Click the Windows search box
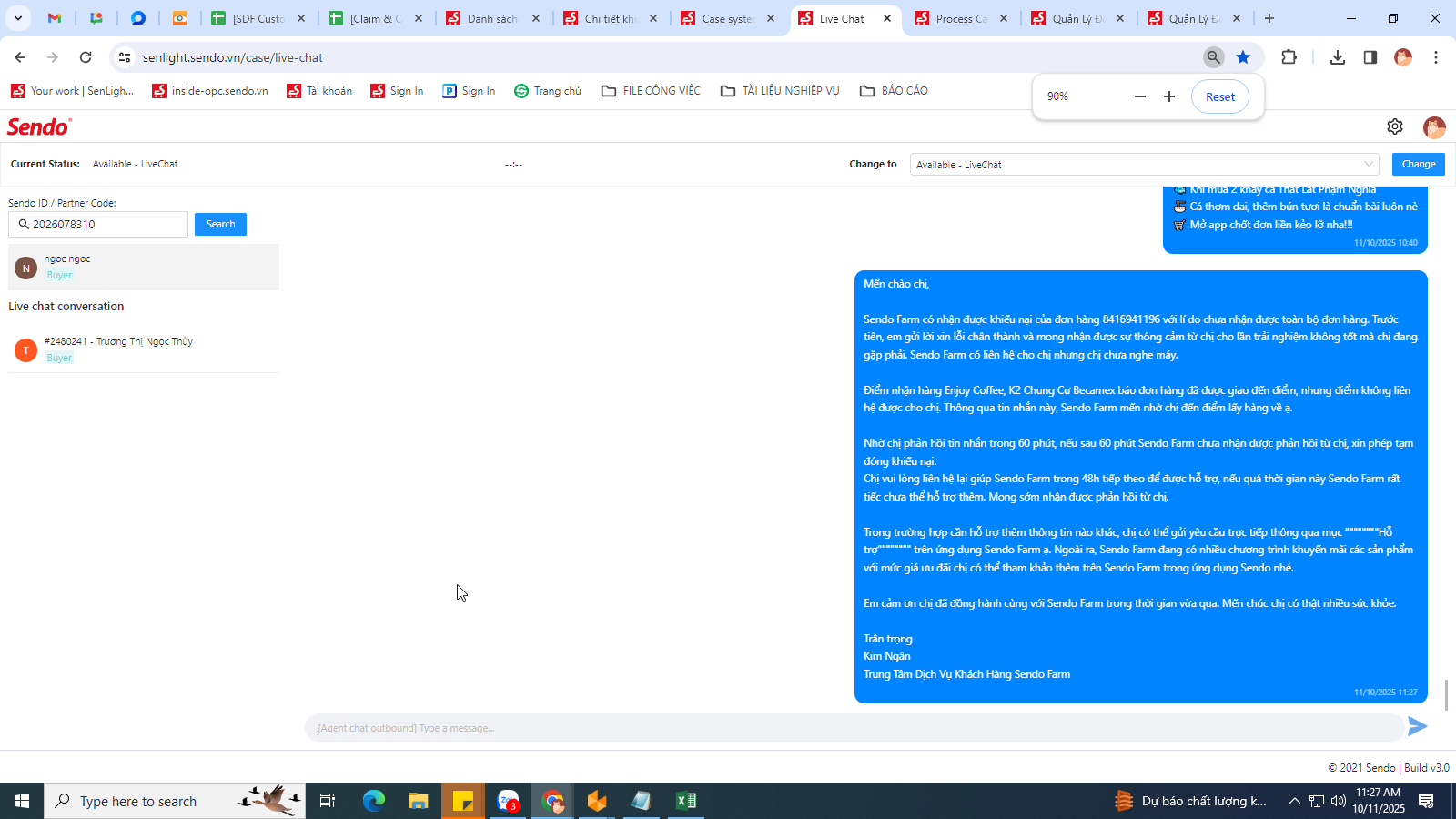 point(175,801)
